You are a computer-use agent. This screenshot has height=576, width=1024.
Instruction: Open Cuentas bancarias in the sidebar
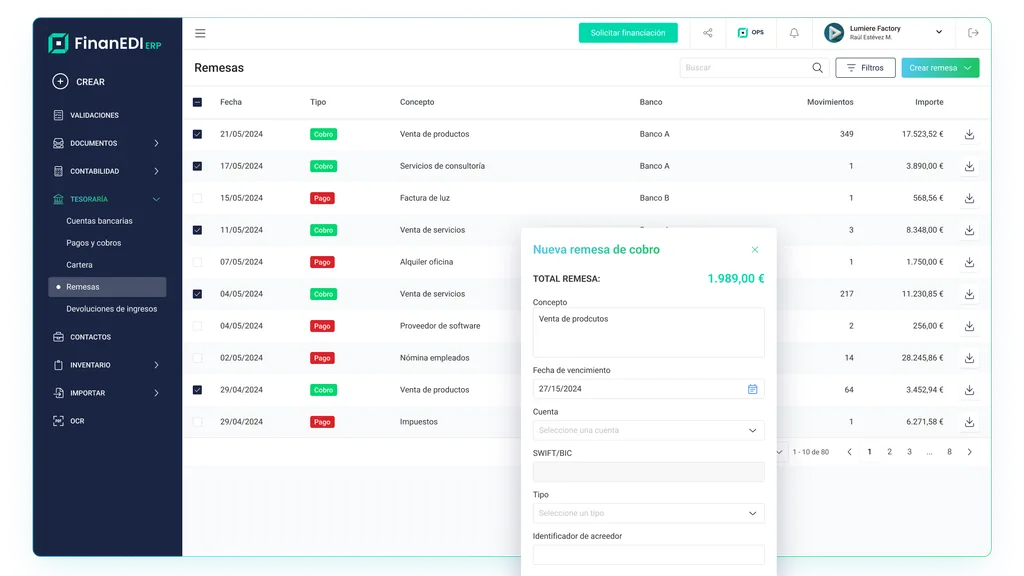pos(99,221)
